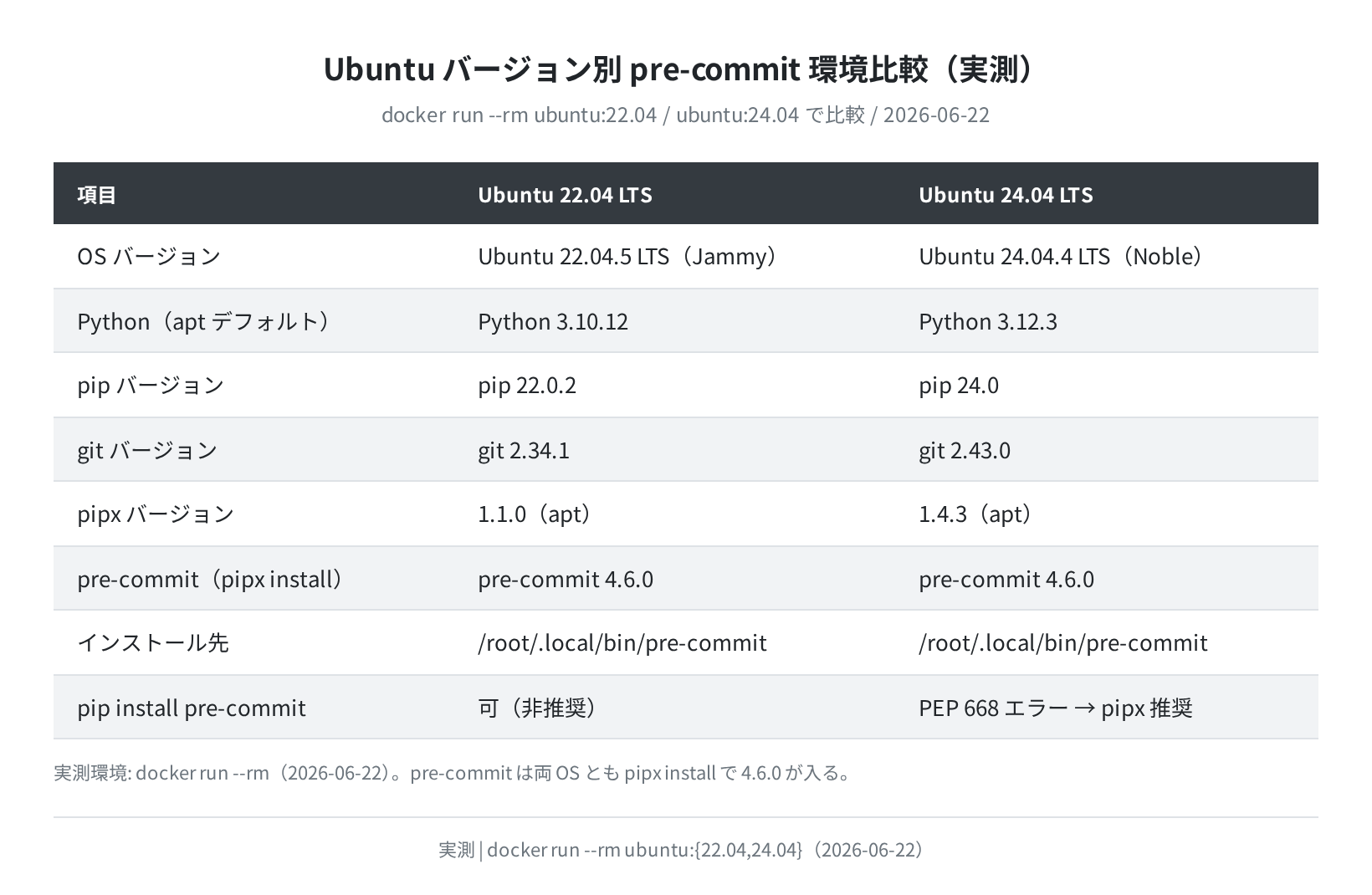Click cell 'Python 3.12.3'
The image size is (1372, 895).
988,321
